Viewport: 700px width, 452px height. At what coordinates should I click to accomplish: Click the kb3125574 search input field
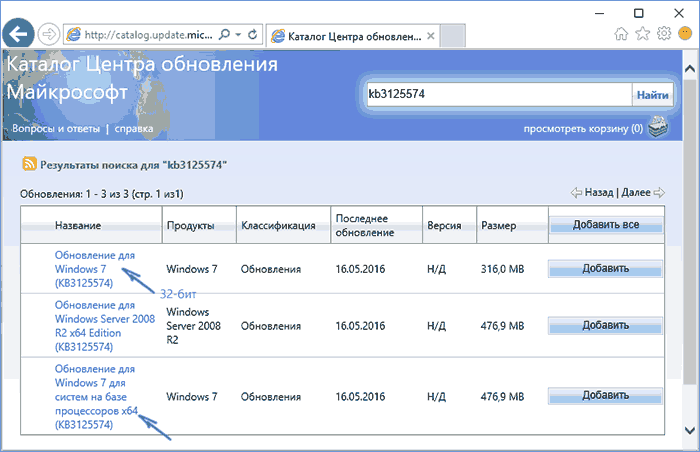tap(499, 94)
